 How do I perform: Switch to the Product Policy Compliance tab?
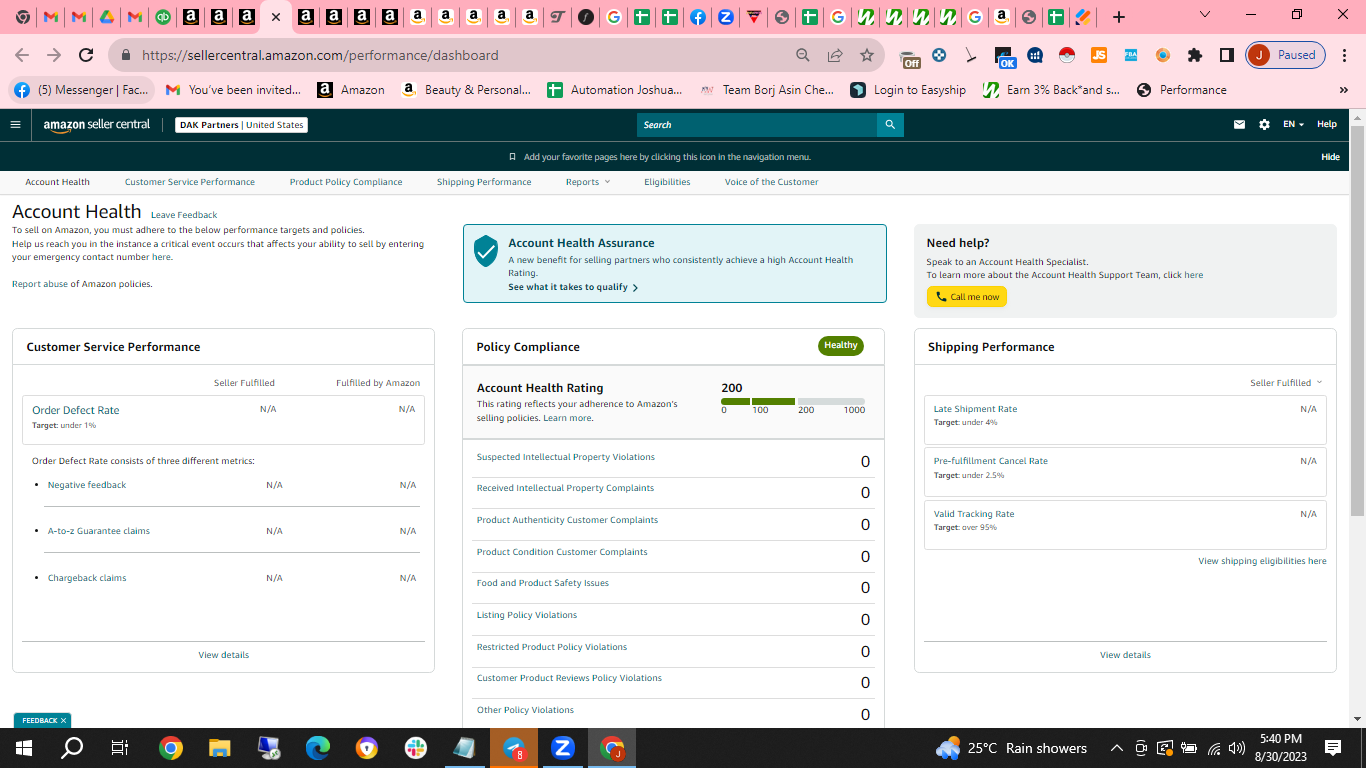point(346,182)
